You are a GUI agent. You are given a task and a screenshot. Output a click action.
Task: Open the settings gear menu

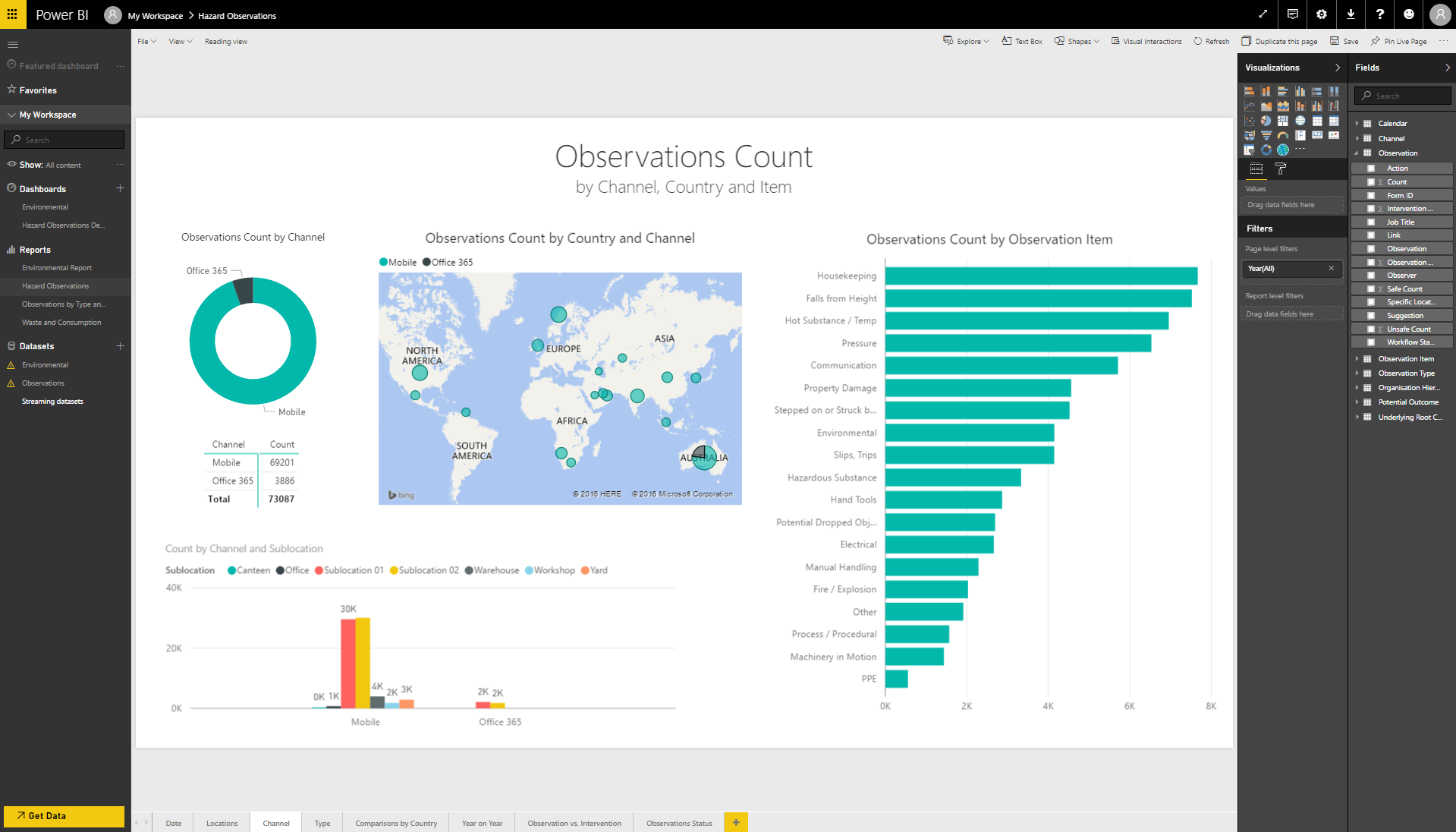click(x=1322, y=14)
